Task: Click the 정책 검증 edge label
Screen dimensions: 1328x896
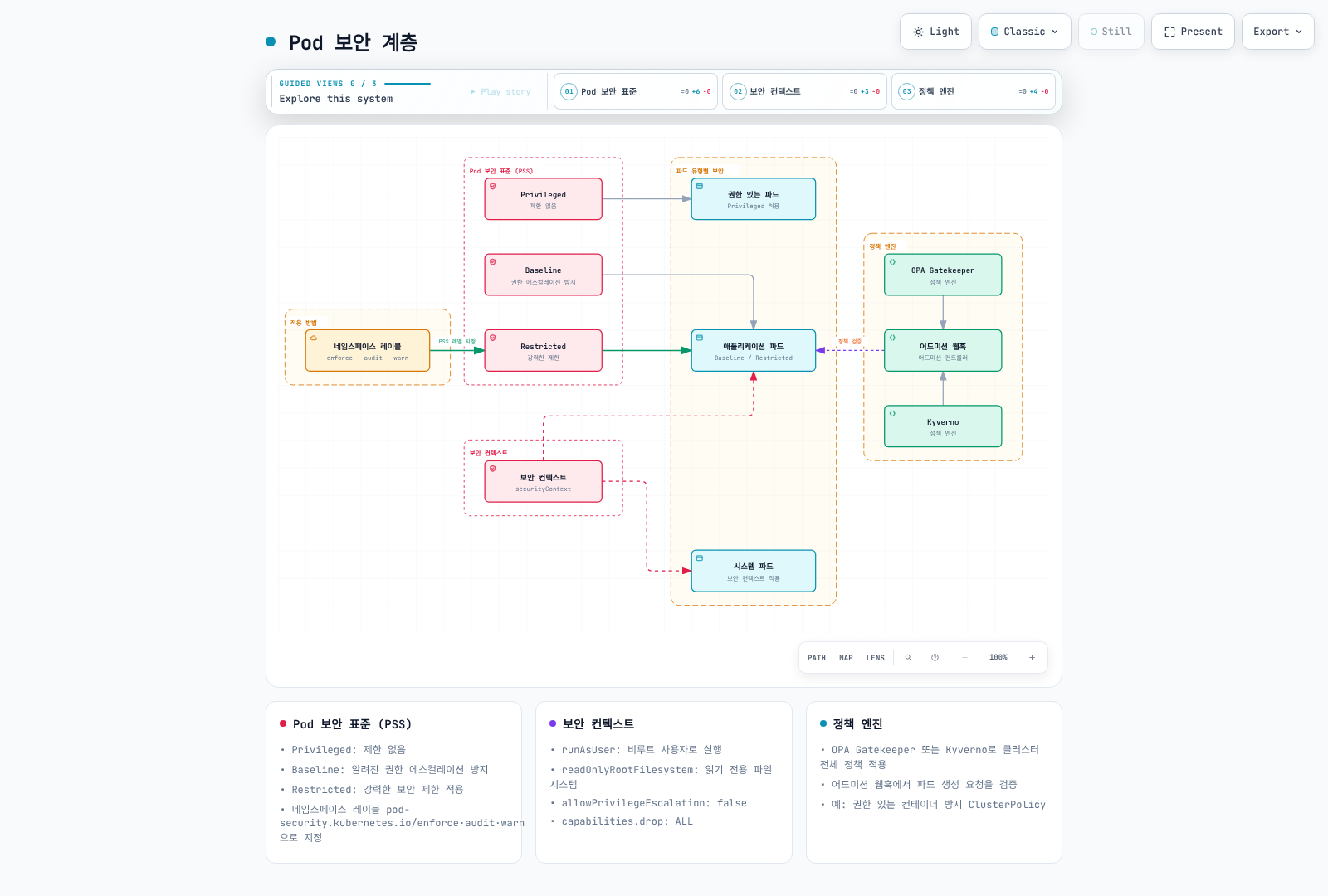Action: pos(850,342)
